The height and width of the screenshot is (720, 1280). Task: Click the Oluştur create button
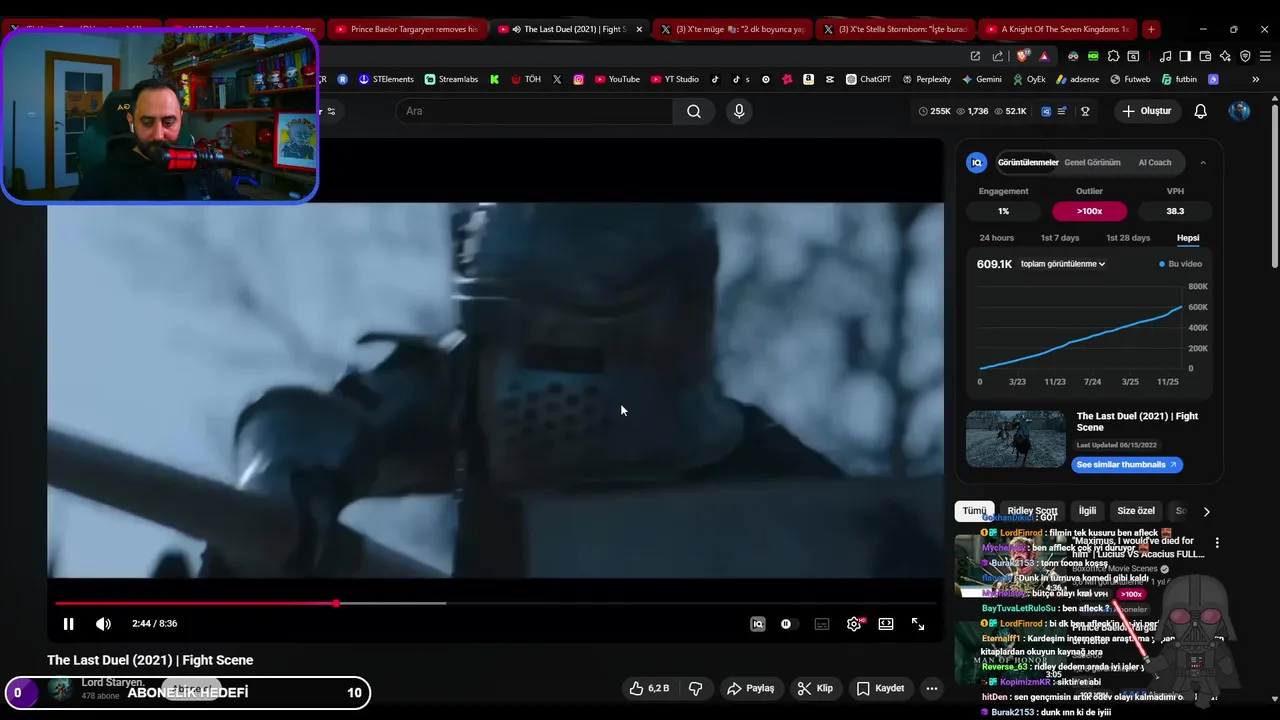pos(1146,111)
